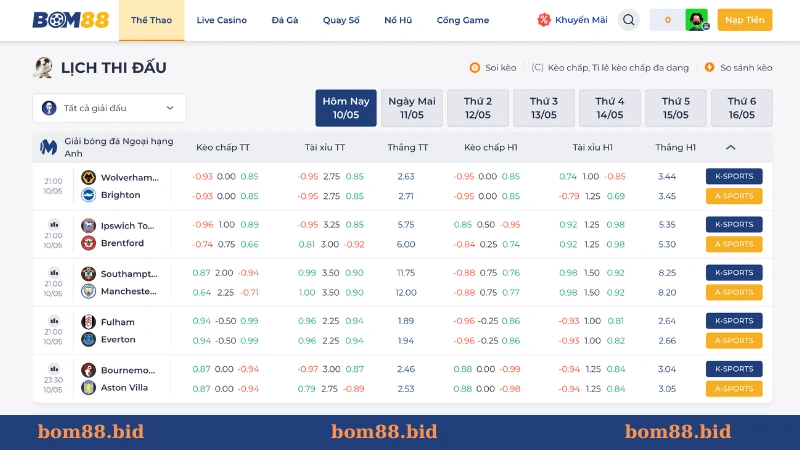This screenshot has height=450, width=800.
Task: Click the Ipswich Town team crest
Action: click(x=88, y=226)
